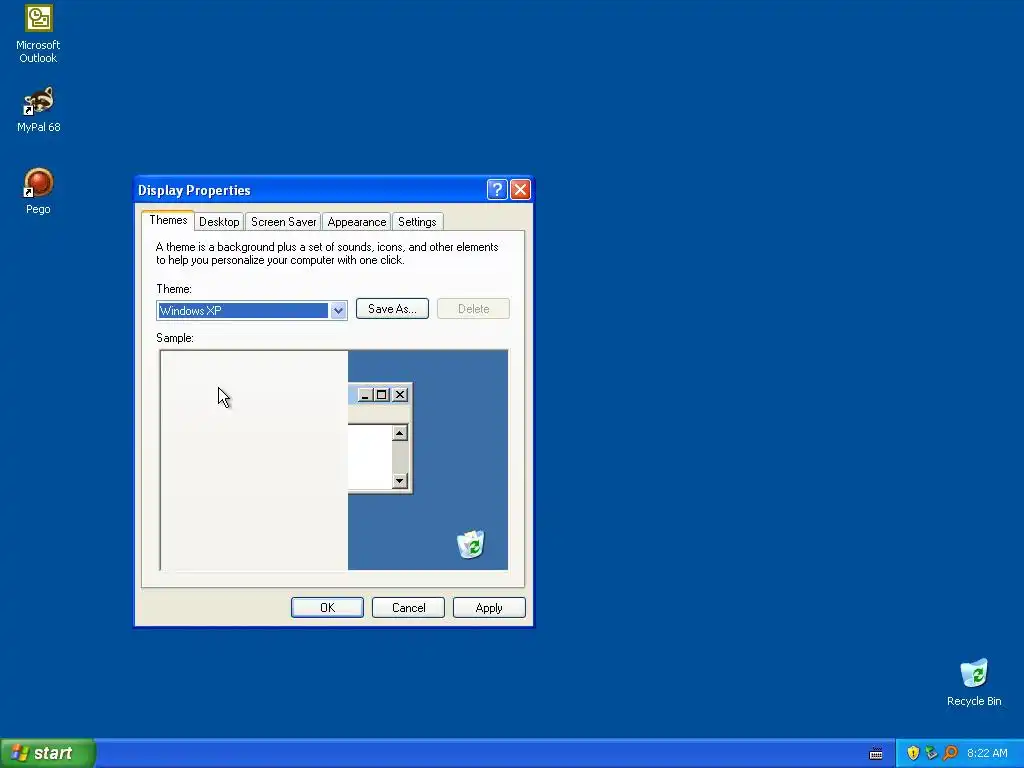Click the Recycle Bin icon in theme sample
This screenshot has width=1024, height=768.
coord(470,545)
